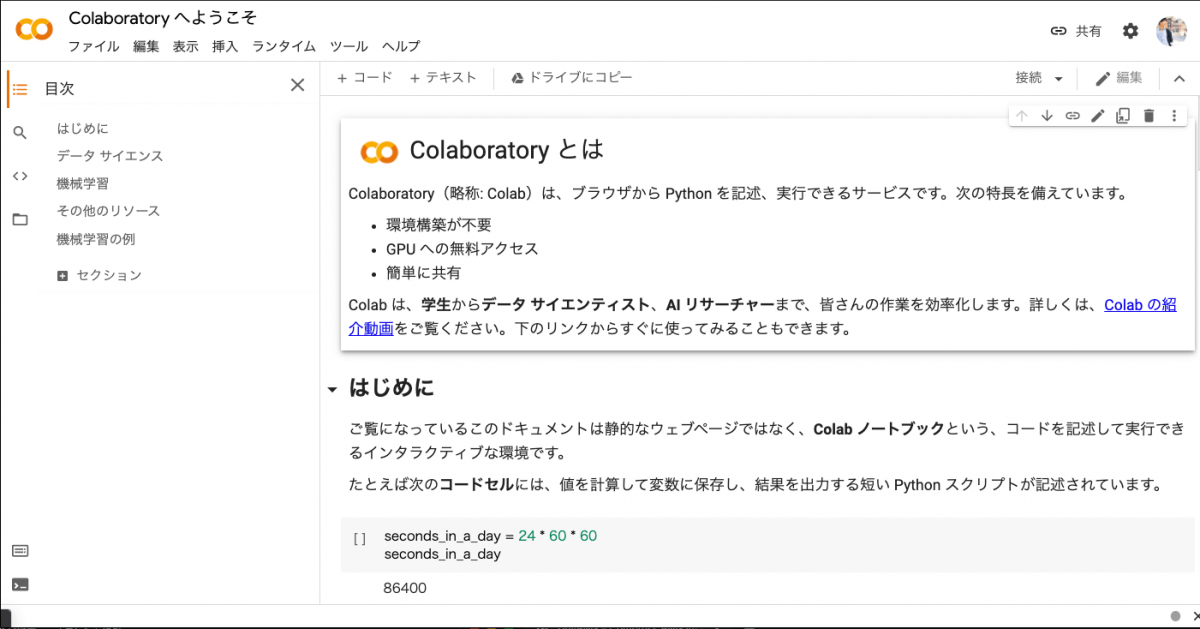Delete the cell with the trash icon
Viewport: 1200px width, 629px height.
pyautogui.click(x=1147, y=115)
